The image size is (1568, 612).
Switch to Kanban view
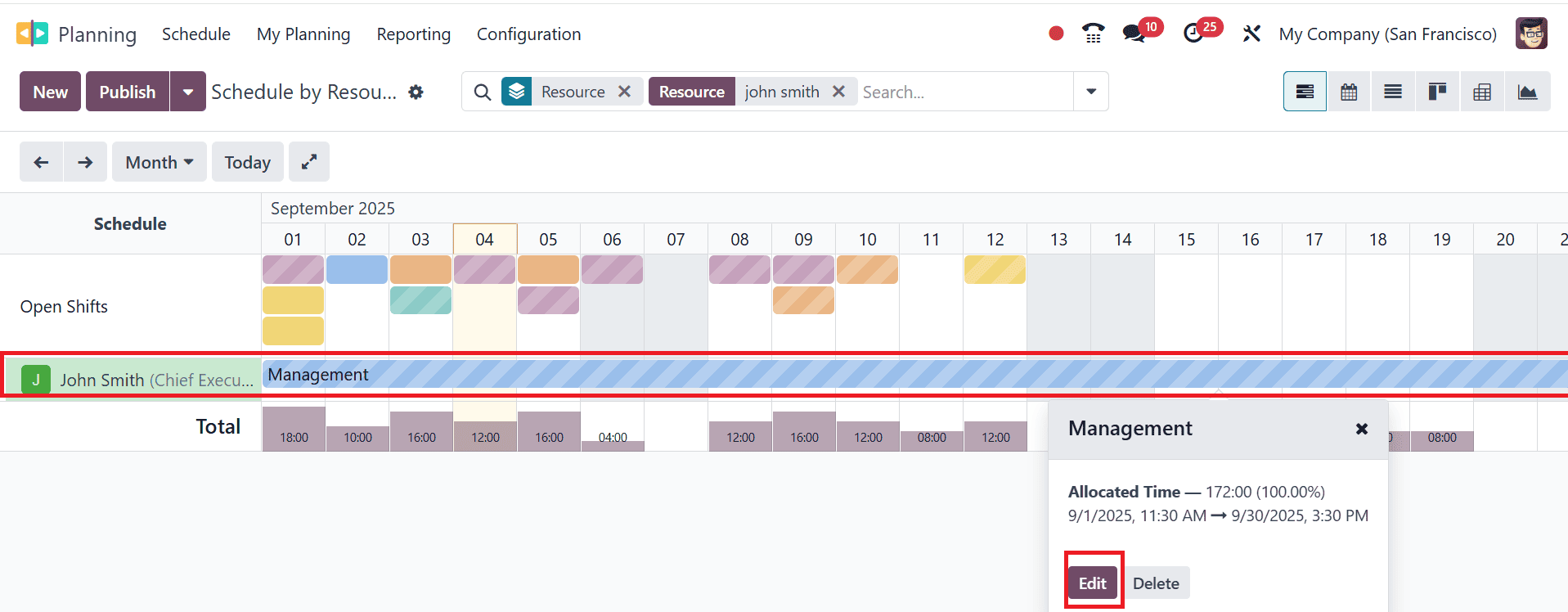pyautogui.click(x=1437, y=92)
